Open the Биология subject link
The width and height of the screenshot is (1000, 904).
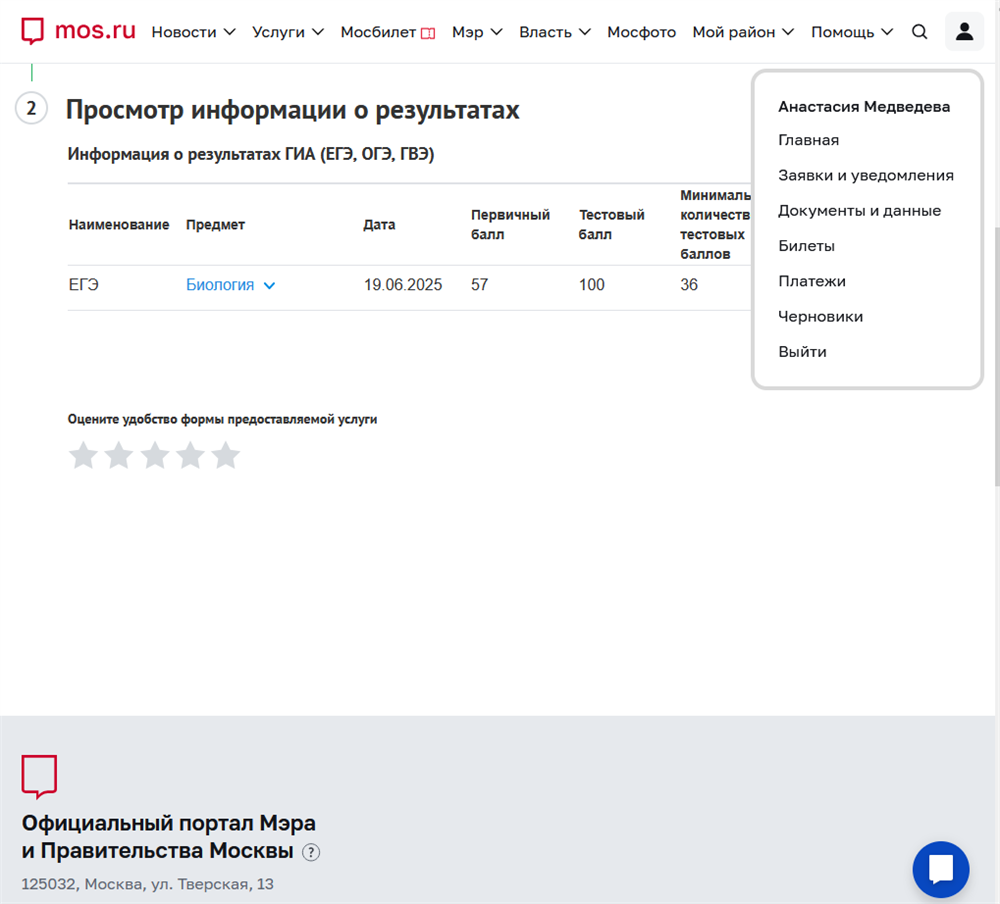click(x=220, y=285)
